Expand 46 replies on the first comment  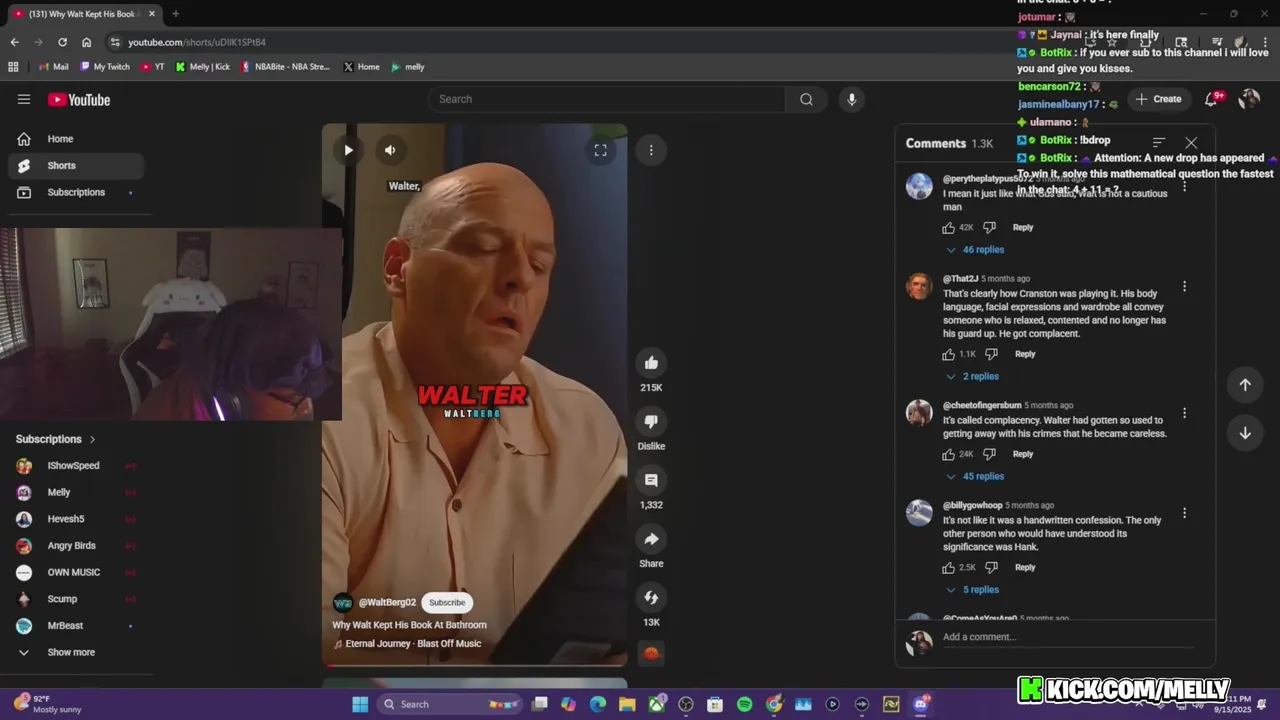975,250
